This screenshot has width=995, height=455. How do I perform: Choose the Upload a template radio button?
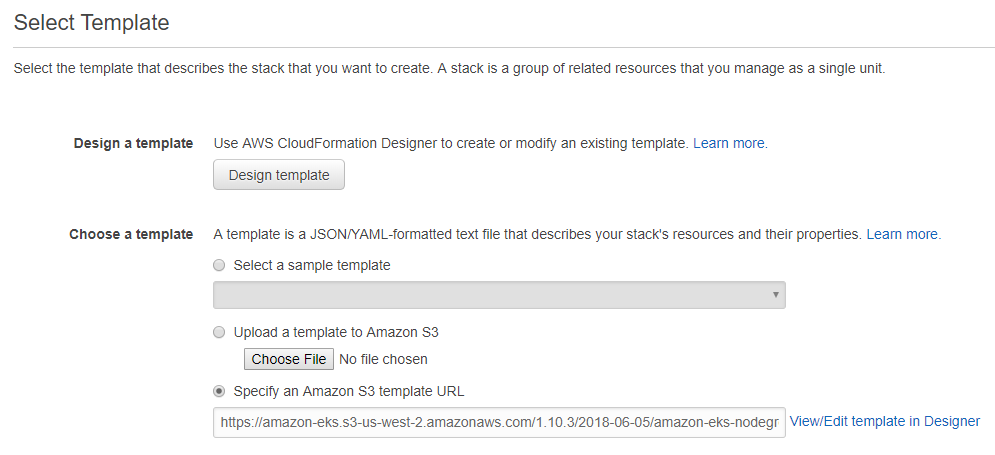click(219, 332)
